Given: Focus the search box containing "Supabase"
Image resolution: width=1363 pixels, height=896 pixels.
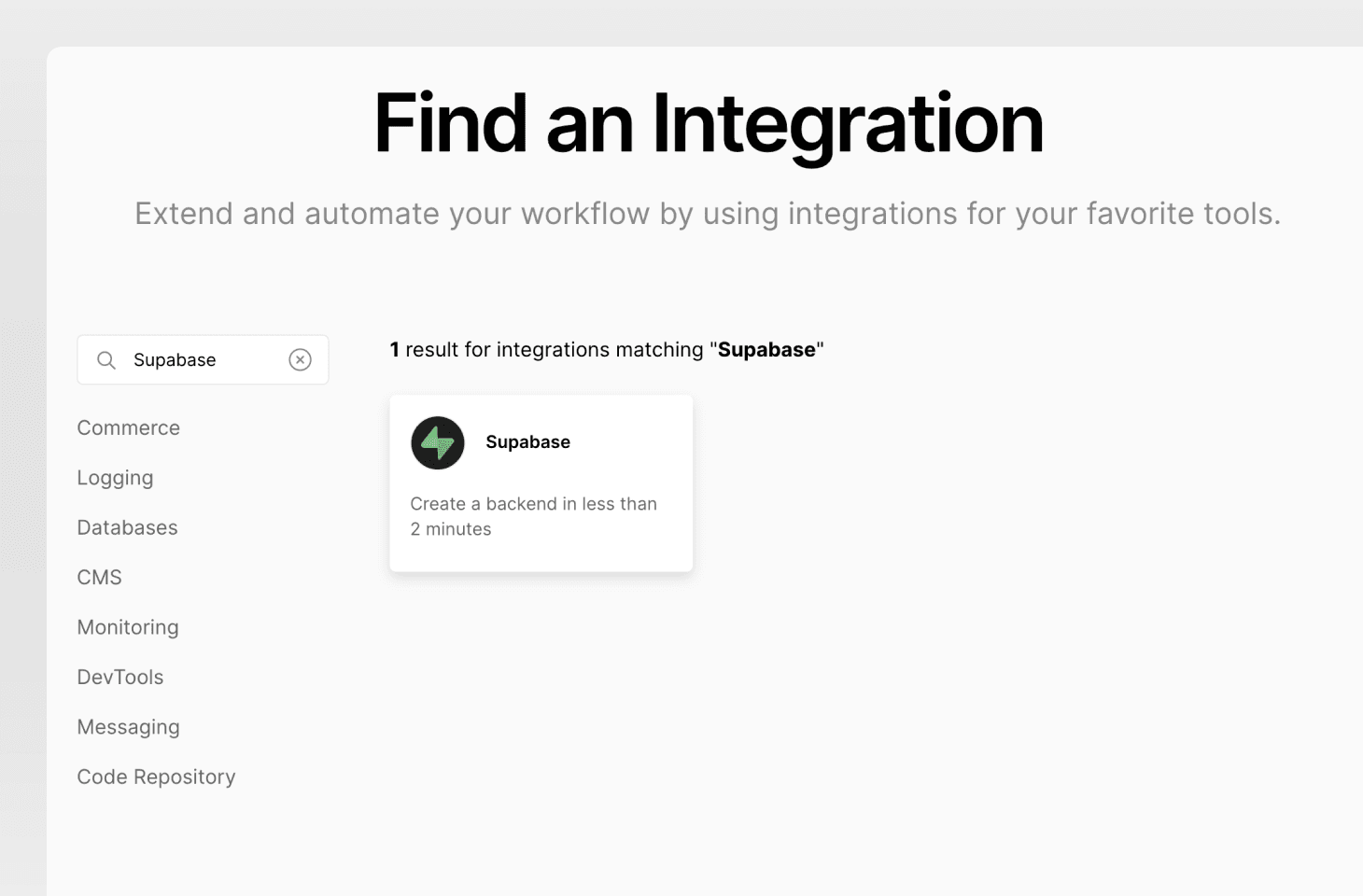Looking at the screenshot, I should (x=201, y=360).
